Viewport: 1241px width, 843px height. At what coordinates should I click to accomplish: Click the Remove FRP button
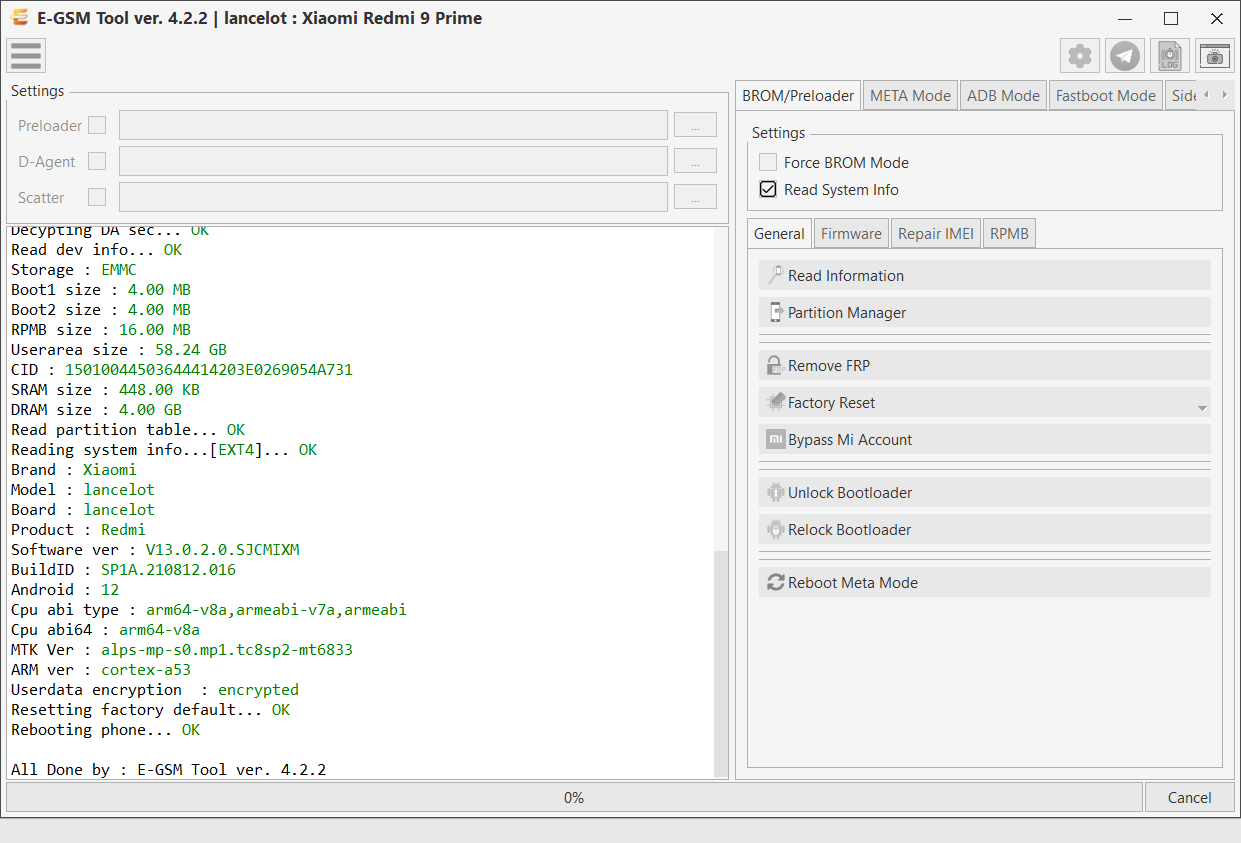[x=985, y=366]
